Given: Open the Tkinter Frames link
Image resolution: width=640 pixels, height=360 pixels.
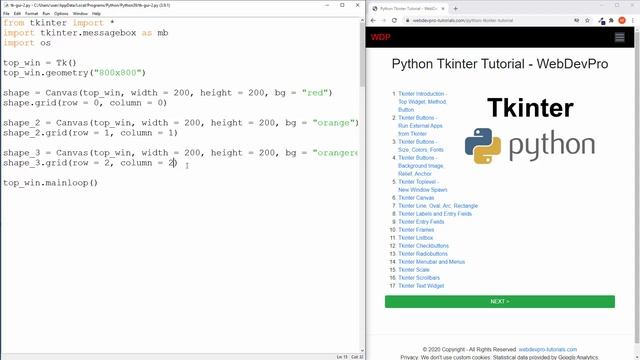Looking at the screenshot, I should pyautogui.click(x=416, y=230).
